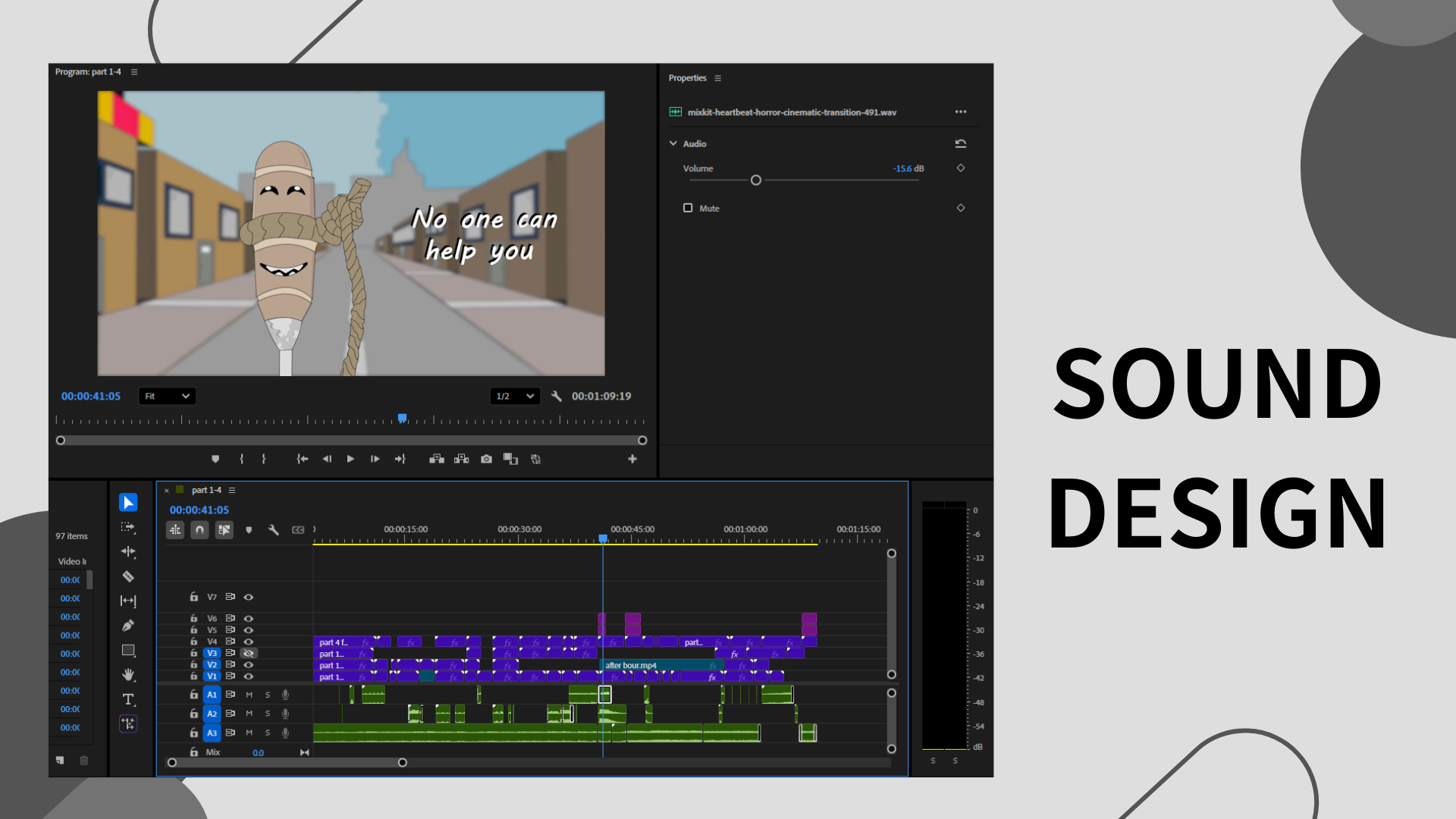Select the Razor tool

click(128, 576)
